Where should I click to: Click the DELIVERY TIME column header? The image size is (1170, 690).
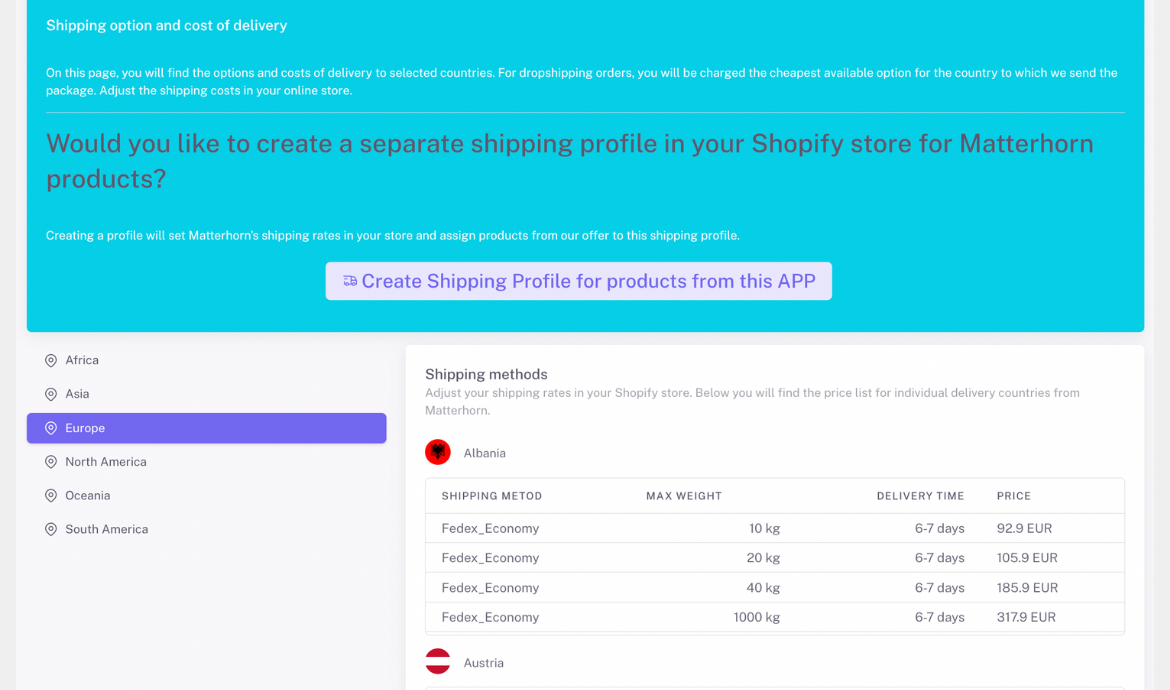(920, 496)
